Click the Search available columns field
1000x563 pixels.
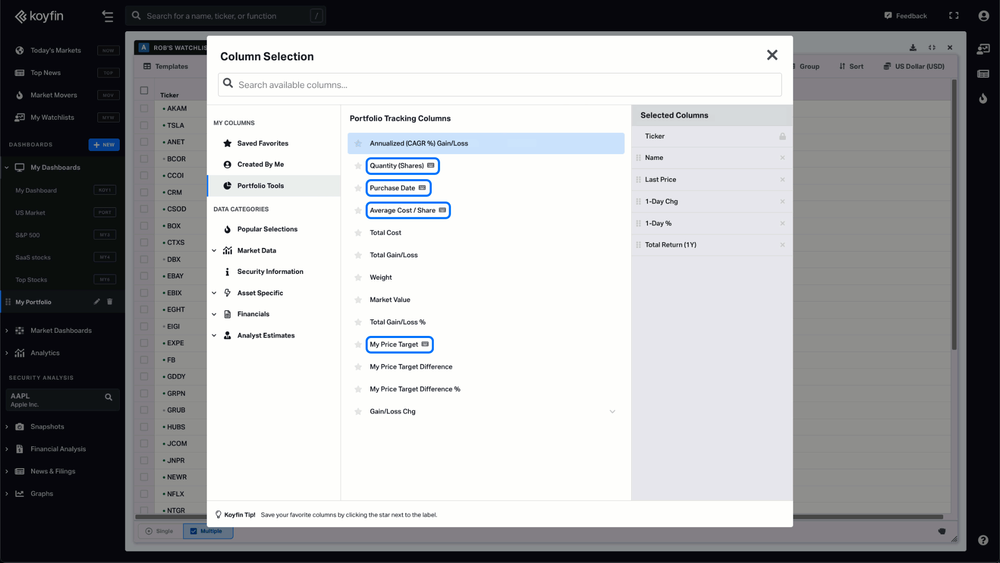pyautogui.click(x=500, y=85)
